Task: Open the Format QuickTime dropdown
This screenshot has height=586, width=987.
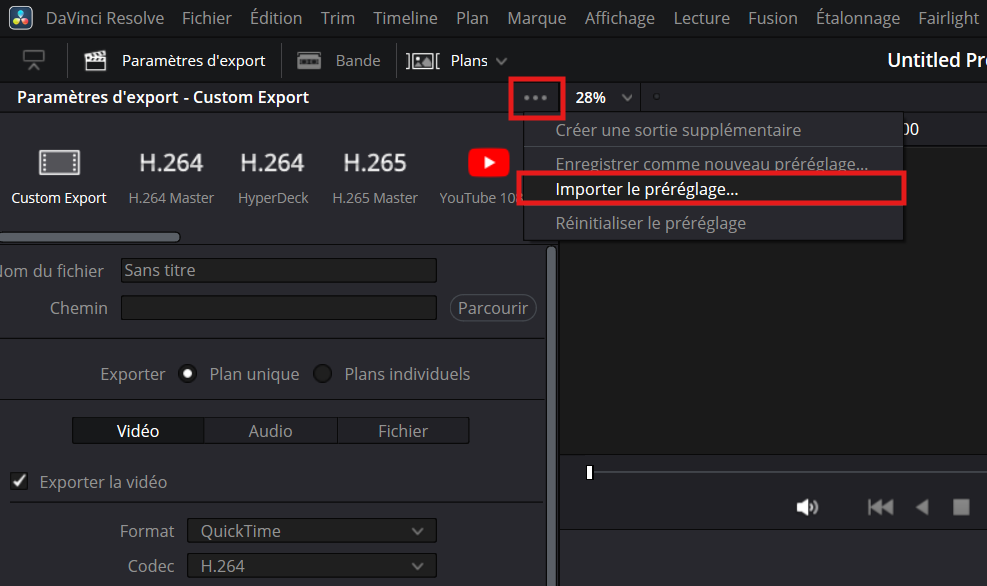Action: [311, 531]
